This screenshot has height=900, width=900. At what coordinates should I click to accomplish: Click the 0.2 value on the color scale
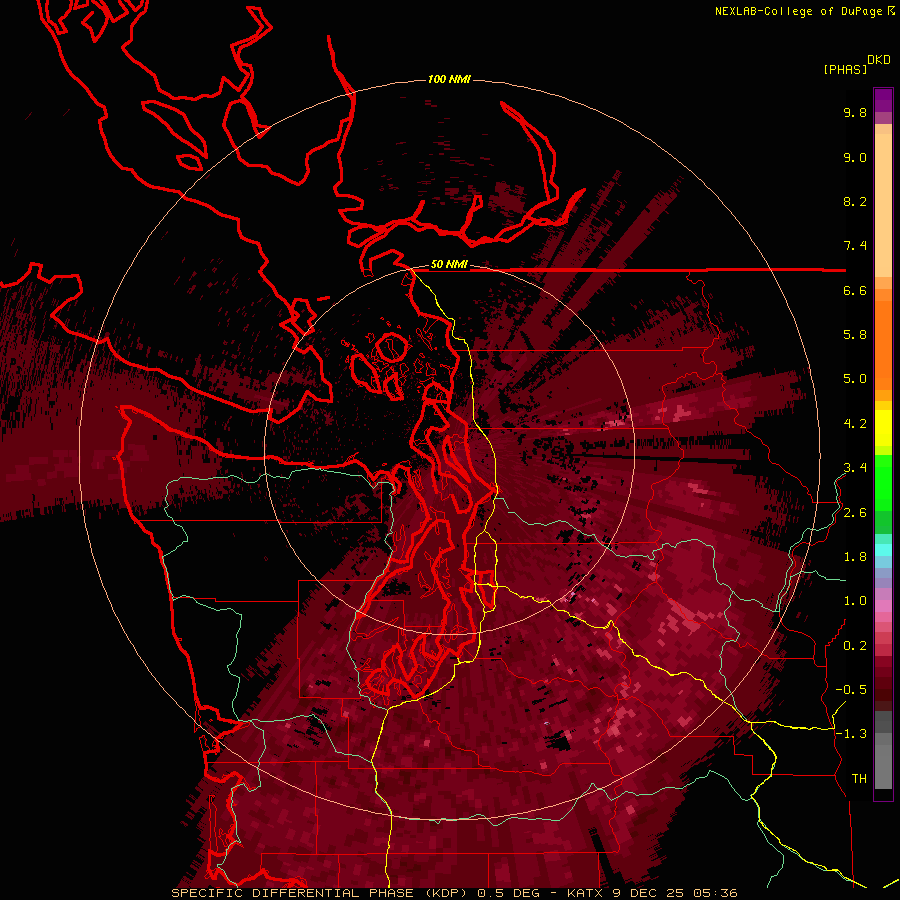tap(855, 646)
